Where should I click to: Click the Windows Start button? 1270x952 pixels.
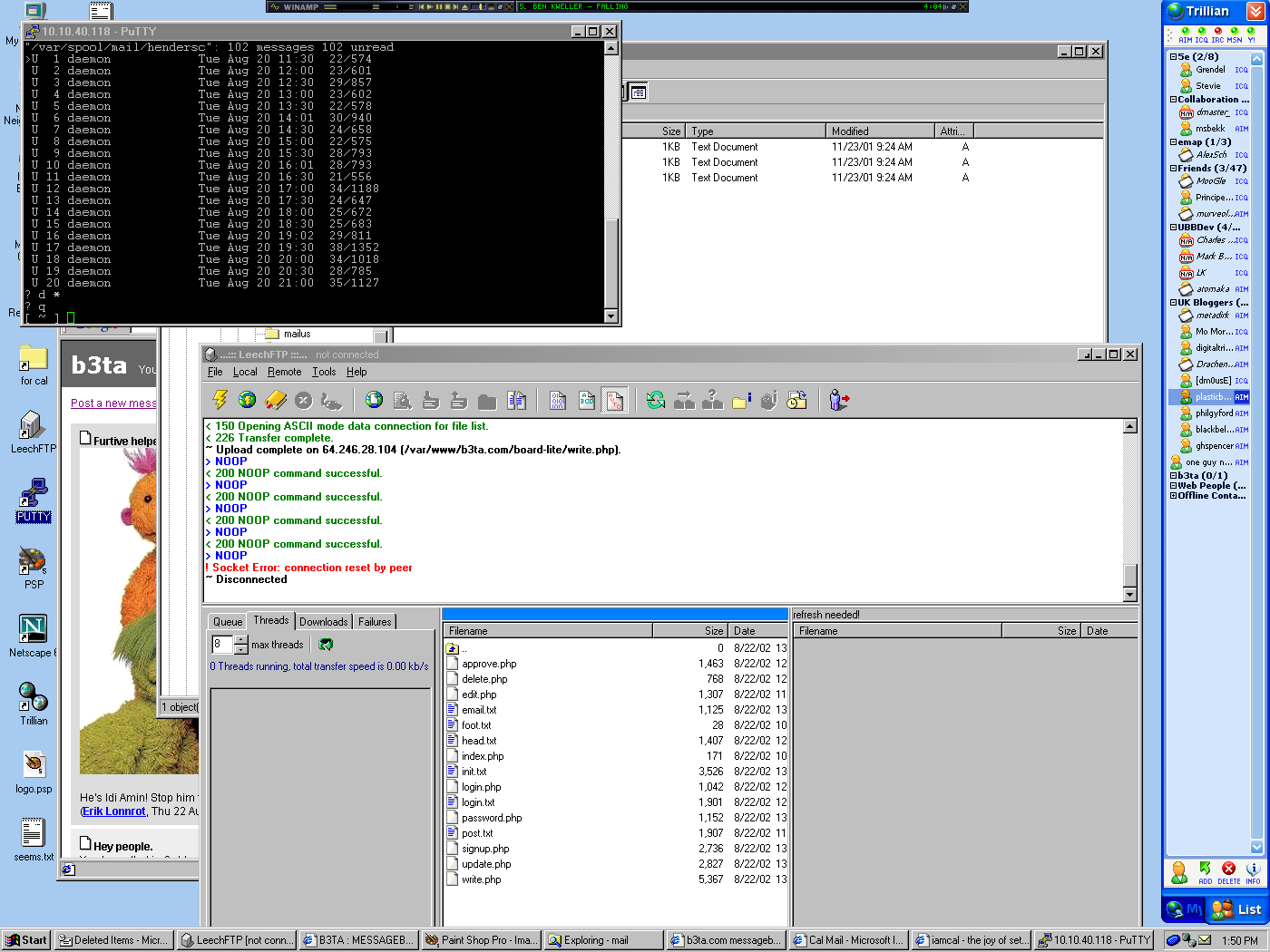[25, 940]
